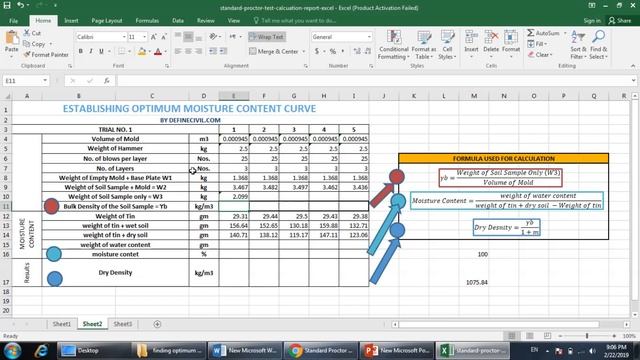Click the Format Painter brush icon
This screenshot has width=640, height=360.
(27, 54)
